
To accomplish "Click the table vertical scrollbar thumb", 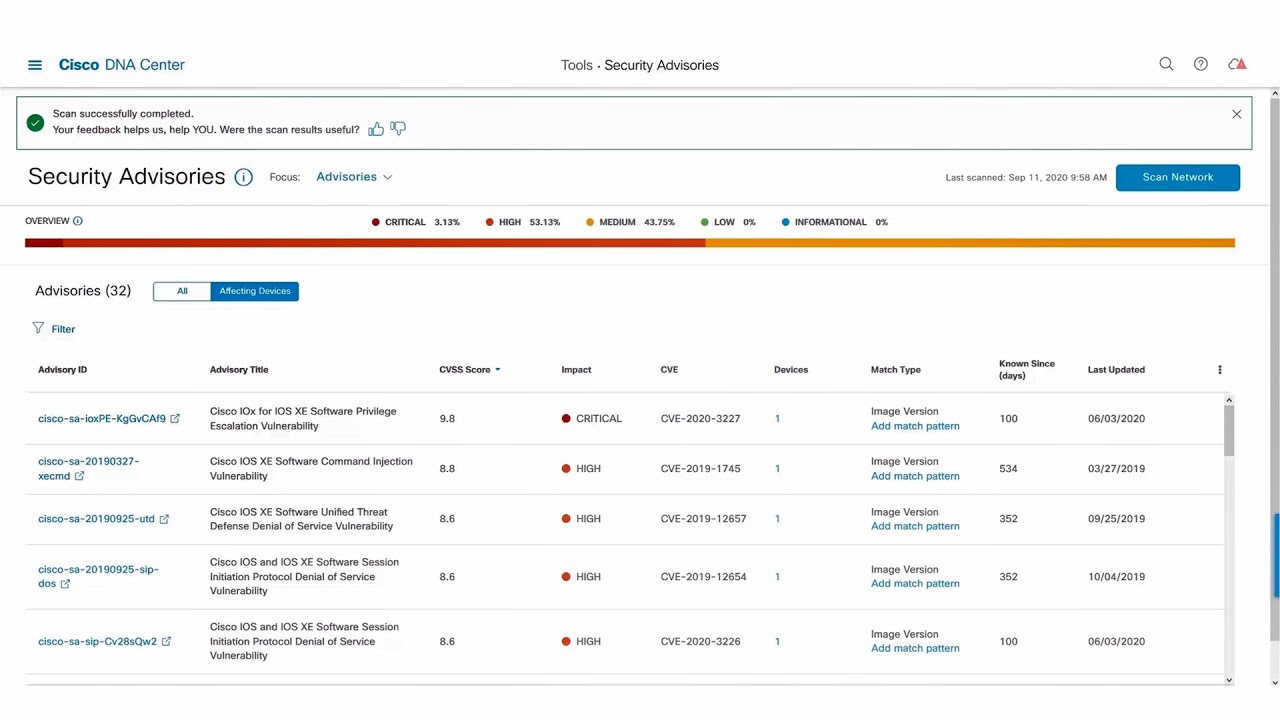I will [1229, 432].
